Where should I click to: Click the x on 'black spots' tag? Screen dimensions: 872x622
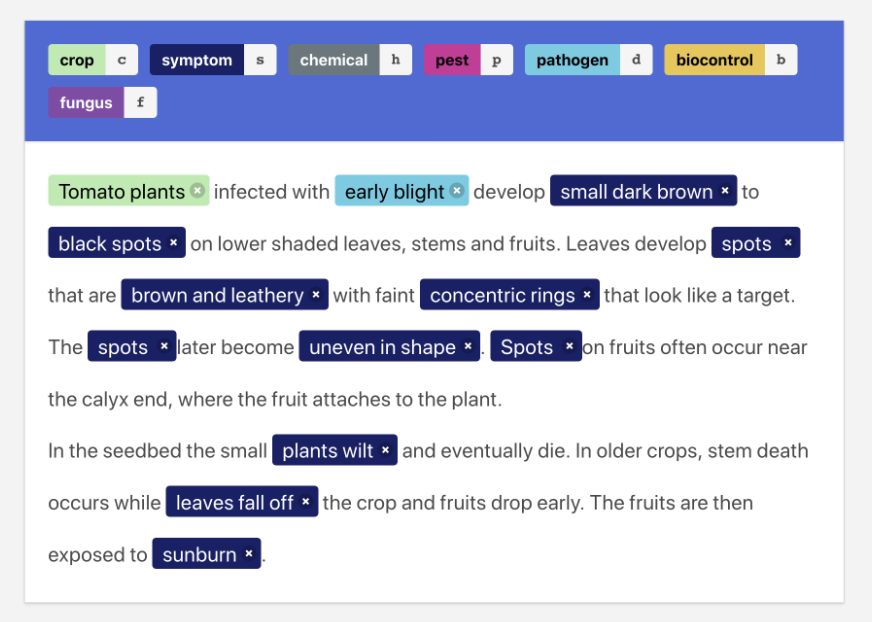point(173,243)
